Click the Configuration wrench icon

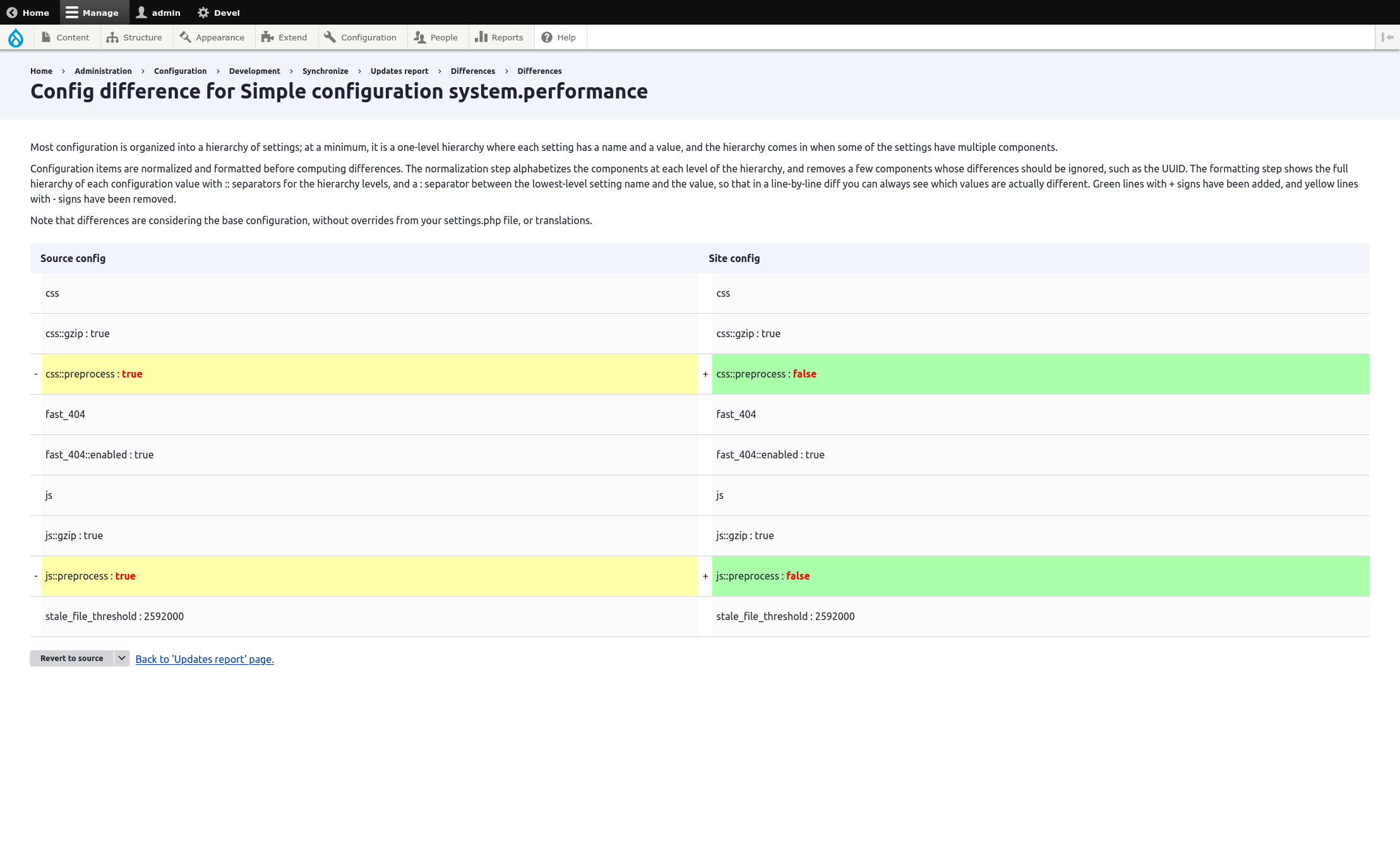point(330,37)
